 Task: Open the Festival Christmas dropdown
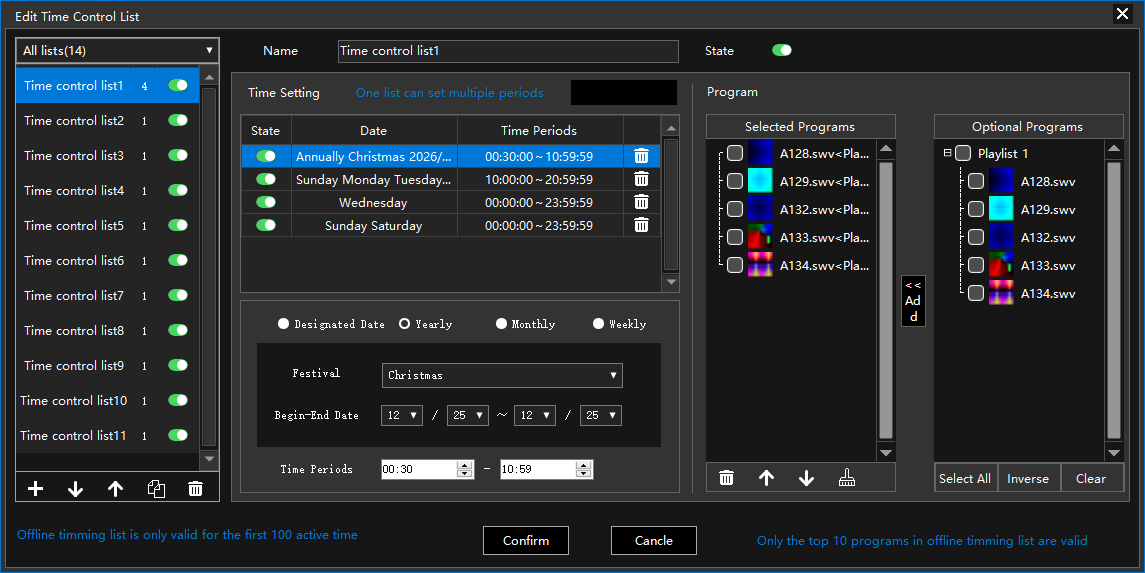[502, 375]
